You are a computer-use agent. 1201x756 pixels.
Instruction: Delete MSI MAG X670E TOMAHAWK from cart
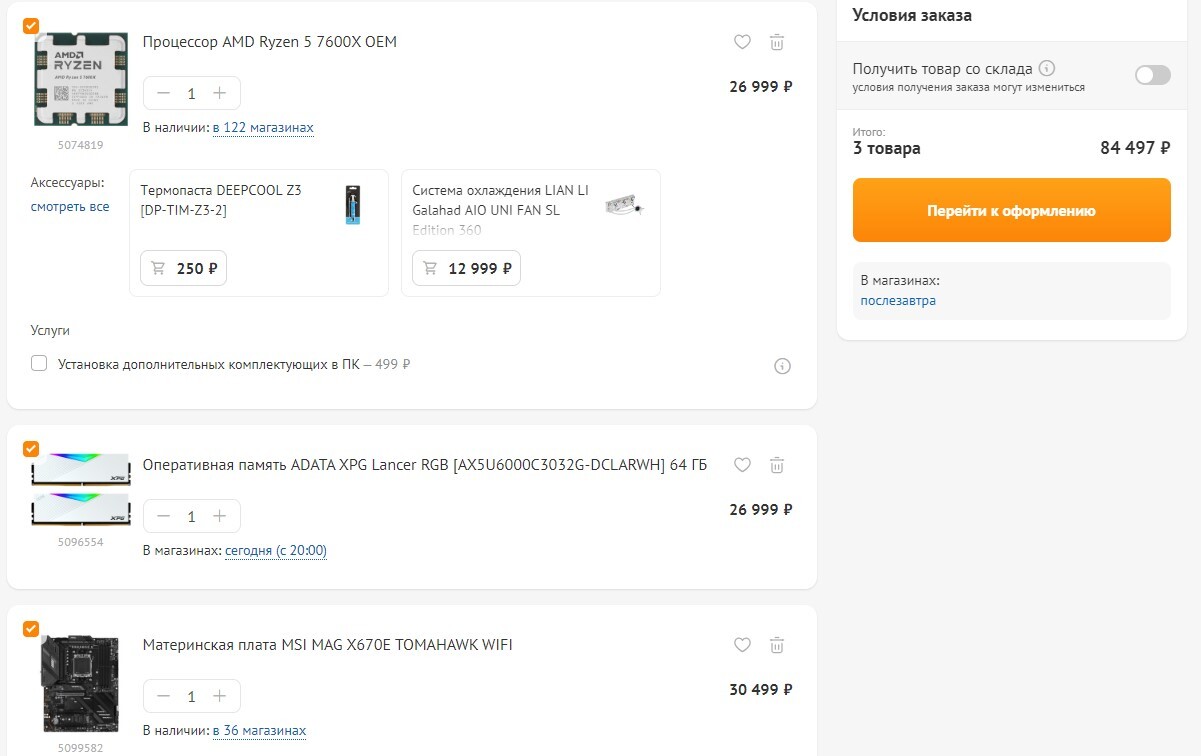[777, 645]
